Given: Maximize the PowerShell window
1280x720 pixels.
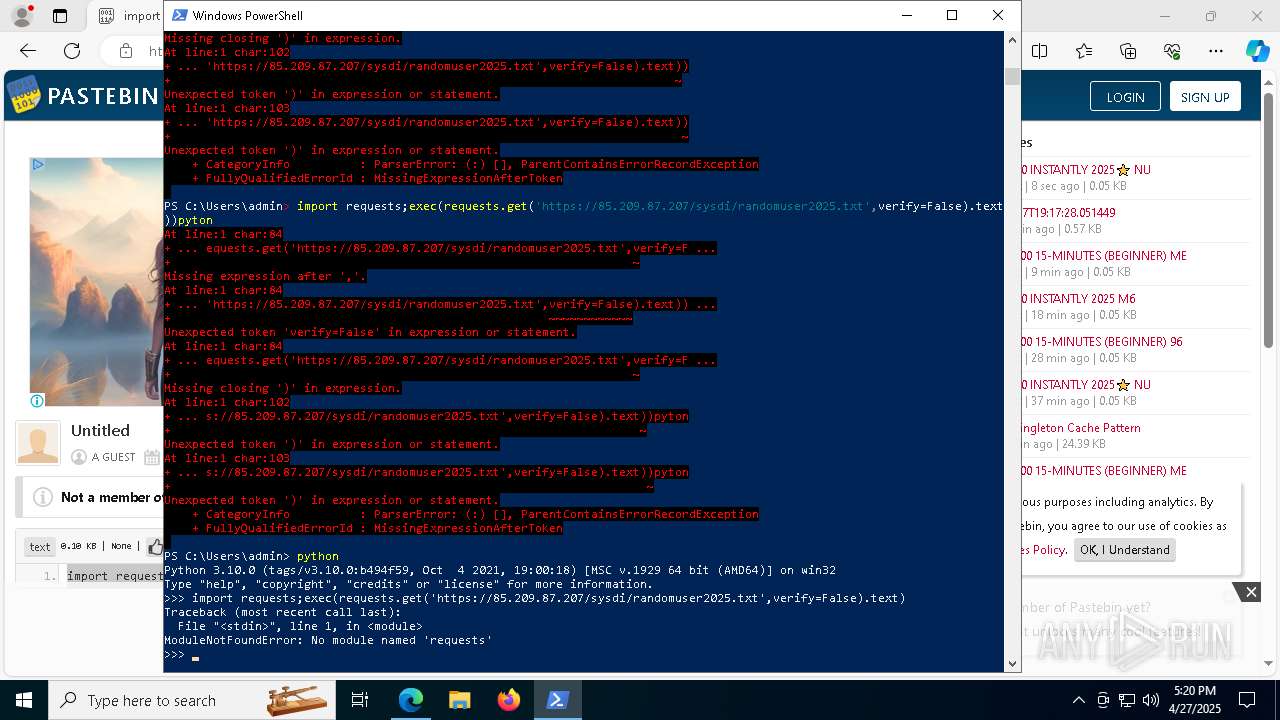Looking at the screenshot, I should coord(952,15).
